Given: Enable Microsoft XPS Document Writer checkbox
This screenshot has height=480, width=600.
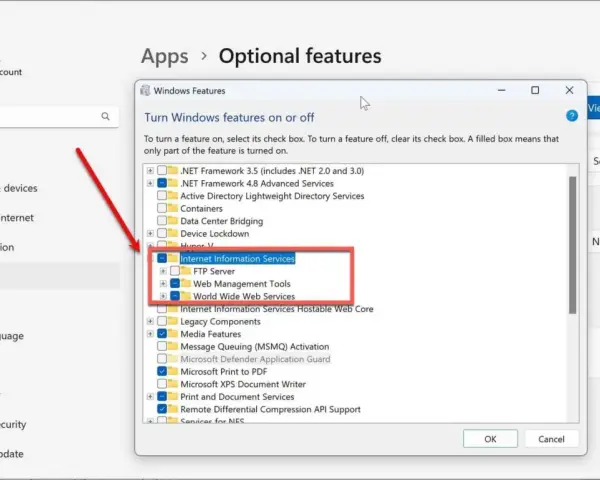Looking at the screenshot, I should point(162,384).
